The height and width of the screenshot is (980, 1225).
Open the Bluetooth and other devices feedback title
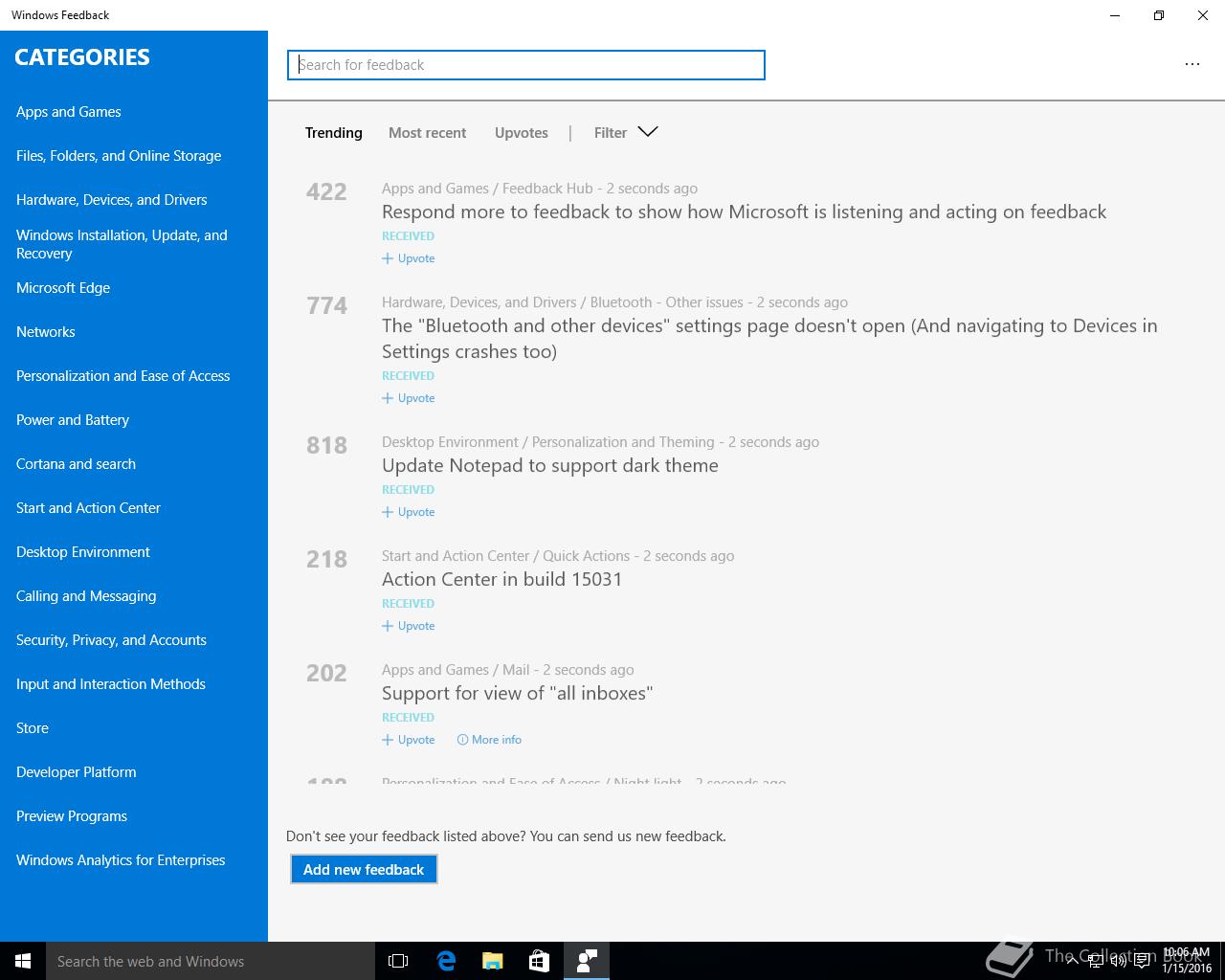(769, 338)
